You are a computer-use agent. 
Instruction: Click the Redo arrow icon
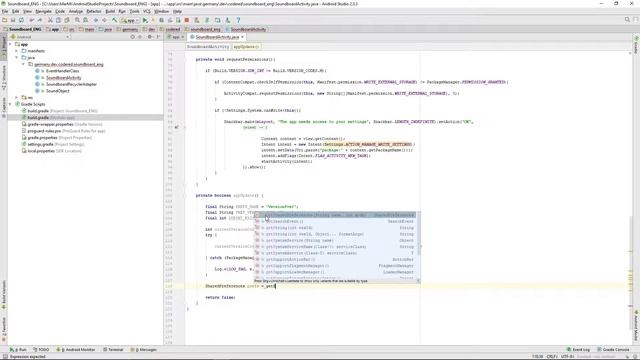tap(40, 20)
